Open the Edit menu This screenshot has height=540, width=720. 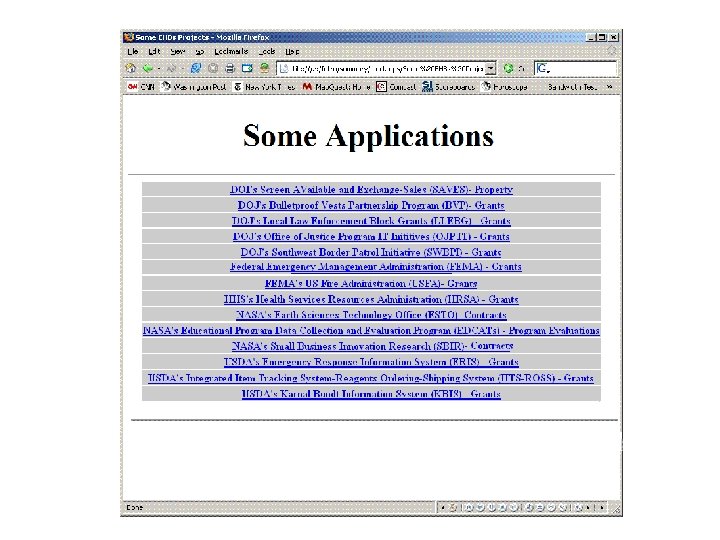tap(154, 51)
